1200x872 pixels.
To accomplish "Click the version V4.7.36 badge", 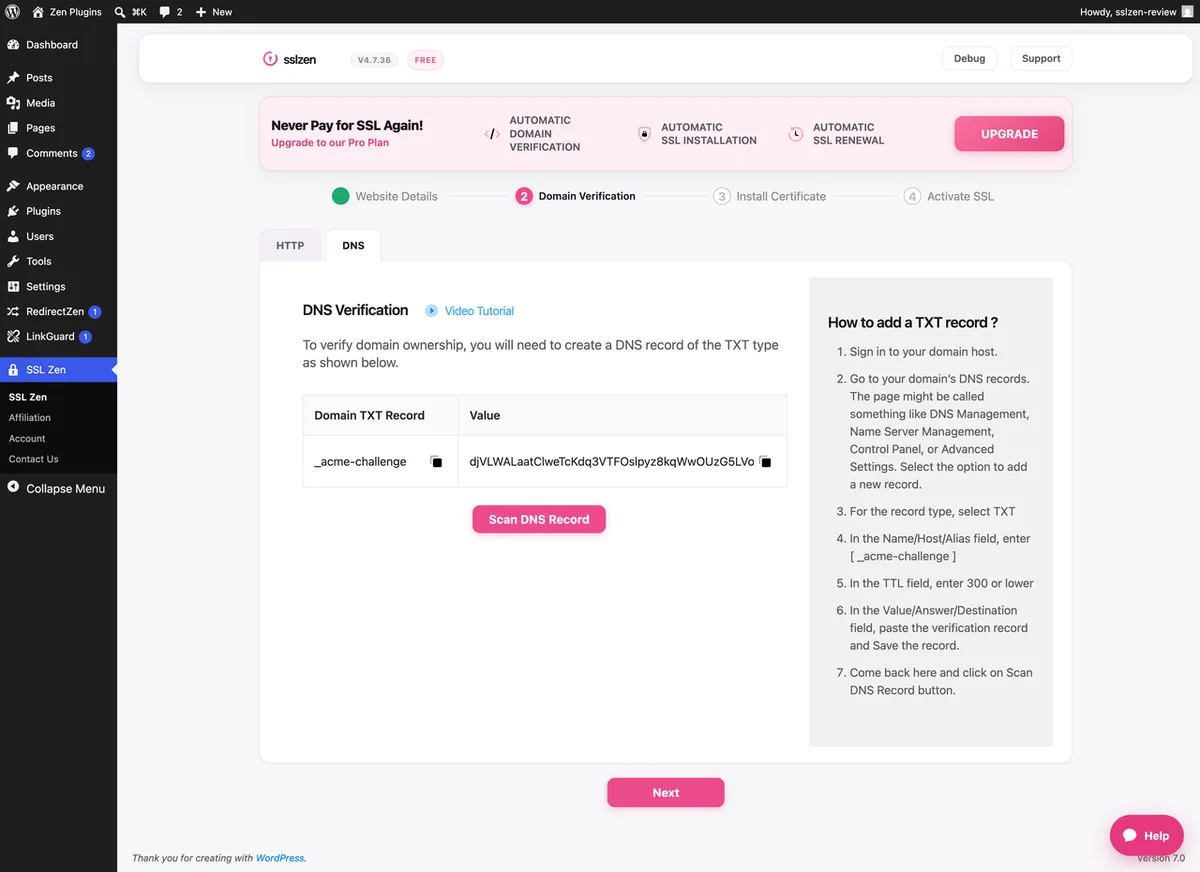I will 375,60.
